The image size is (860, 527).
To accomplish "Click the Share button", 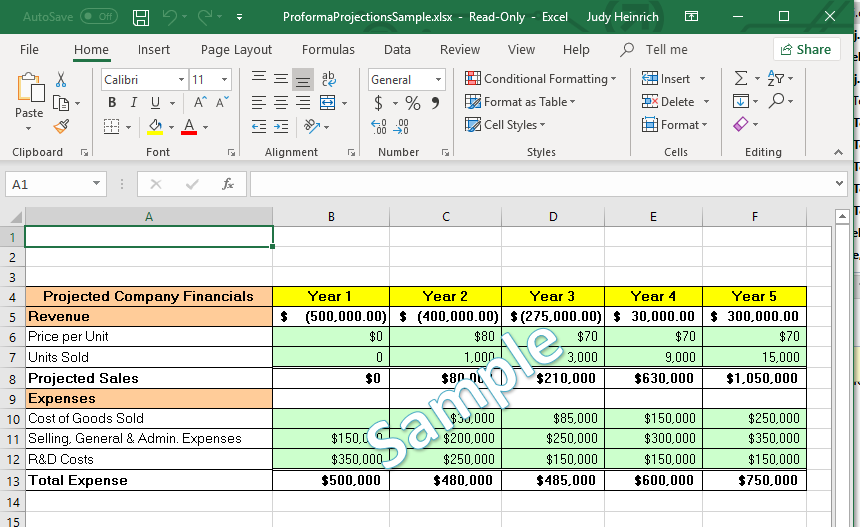I will (x=806, y=49).
